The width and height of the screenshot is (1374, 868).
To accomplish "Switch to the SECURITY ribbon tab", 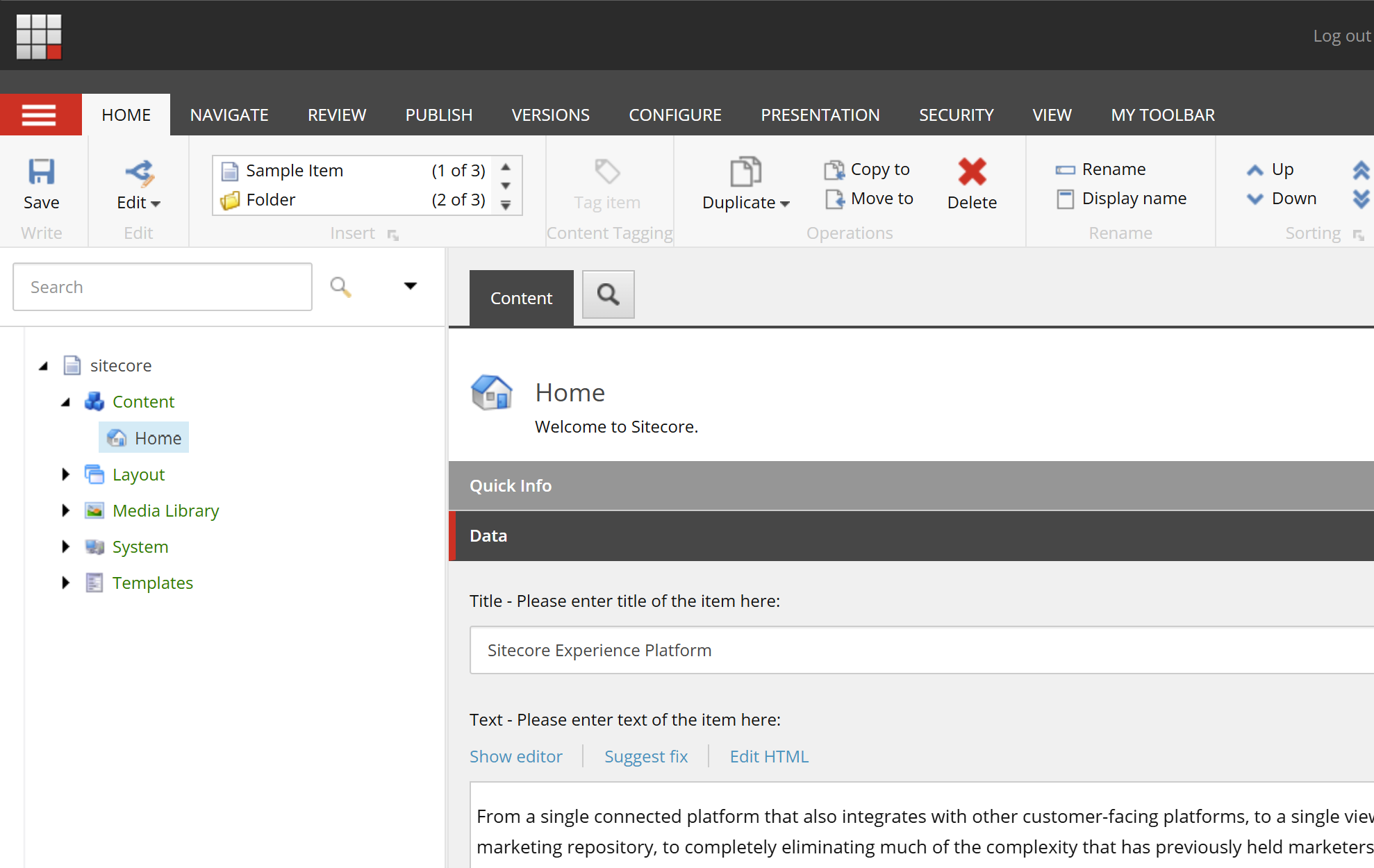I will [957, 115].
